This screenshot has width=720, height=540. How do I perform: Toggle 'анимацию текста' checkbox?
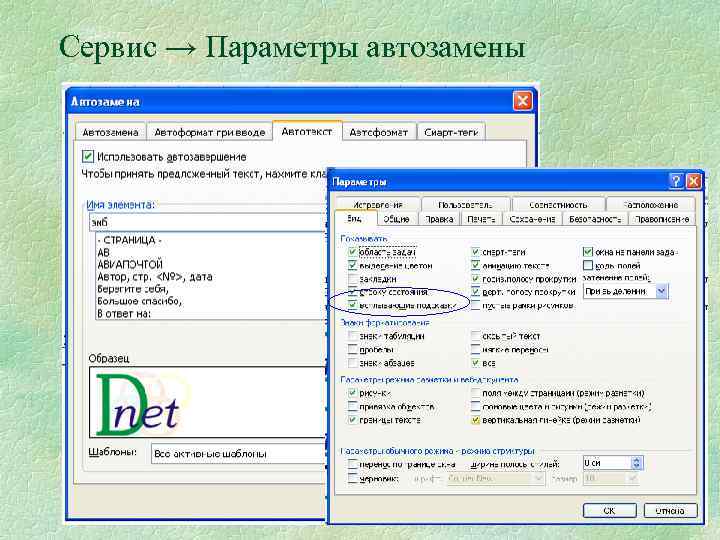475,265
